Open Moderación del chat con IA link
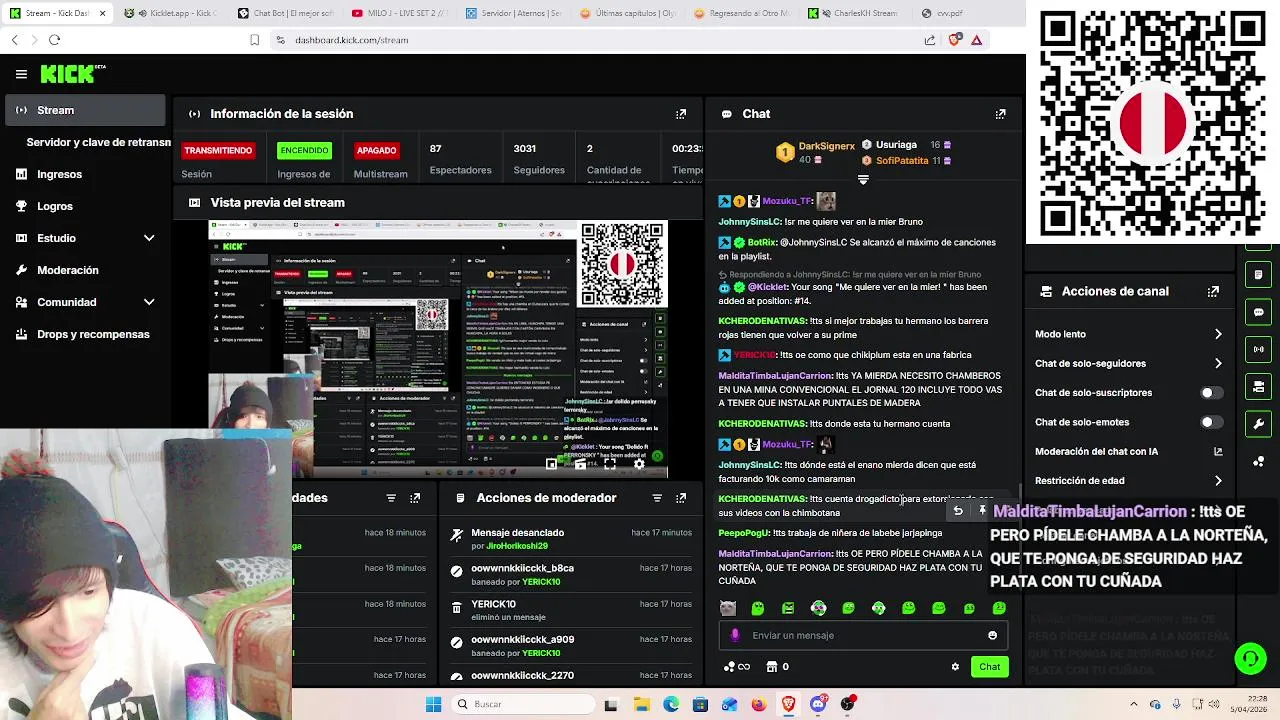 point(1128,452)
